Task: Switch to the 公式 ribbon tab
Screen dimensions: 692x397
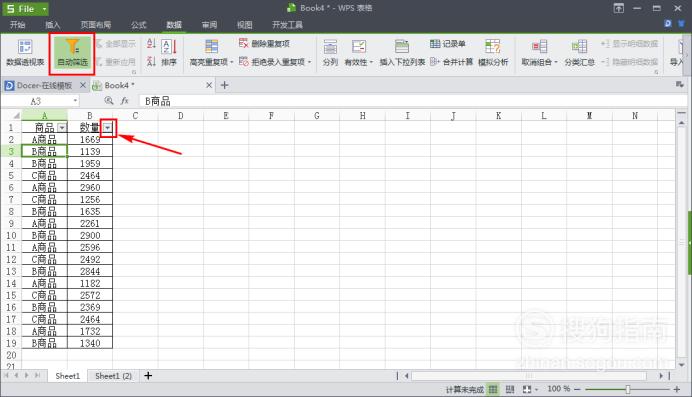Action: tap(139, 25)
